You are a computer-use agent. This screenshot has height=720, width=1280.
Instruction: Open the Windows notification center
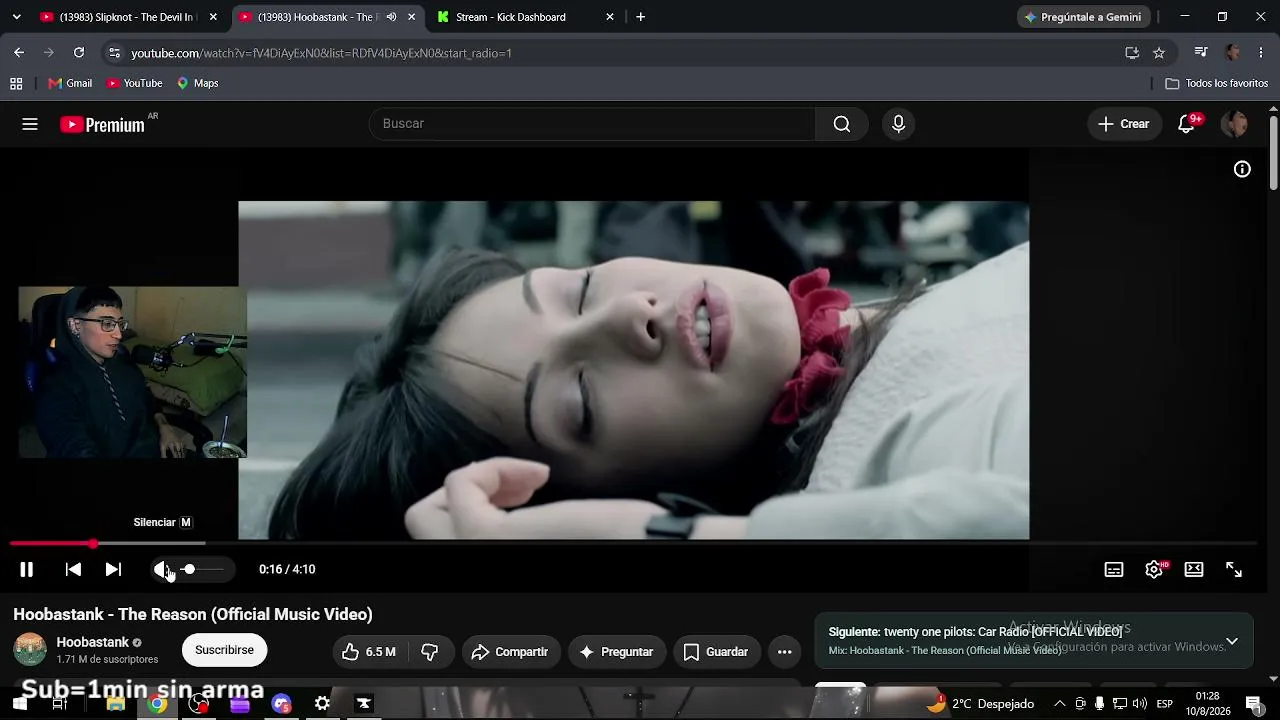pos(1254,704)
